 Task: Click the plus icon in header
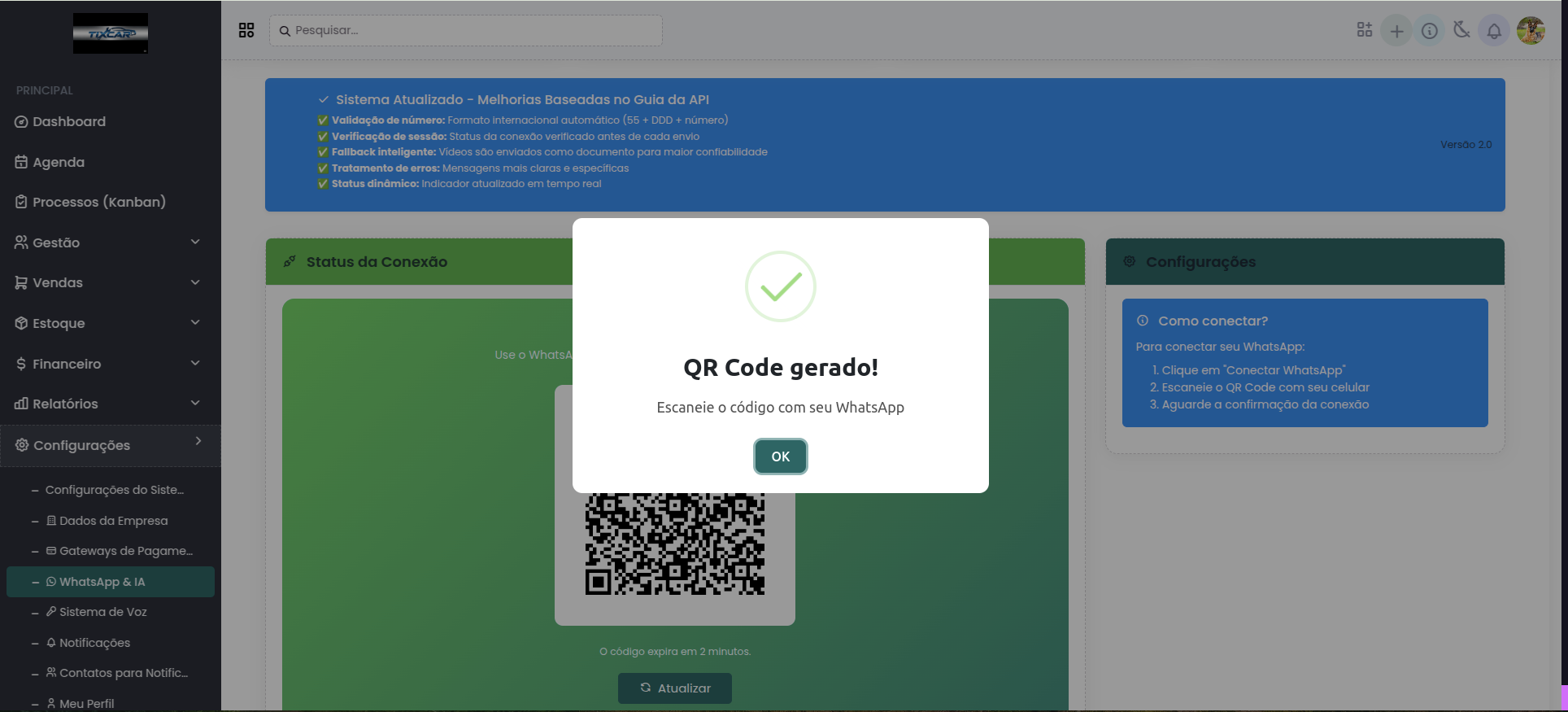coord(1396,31)
